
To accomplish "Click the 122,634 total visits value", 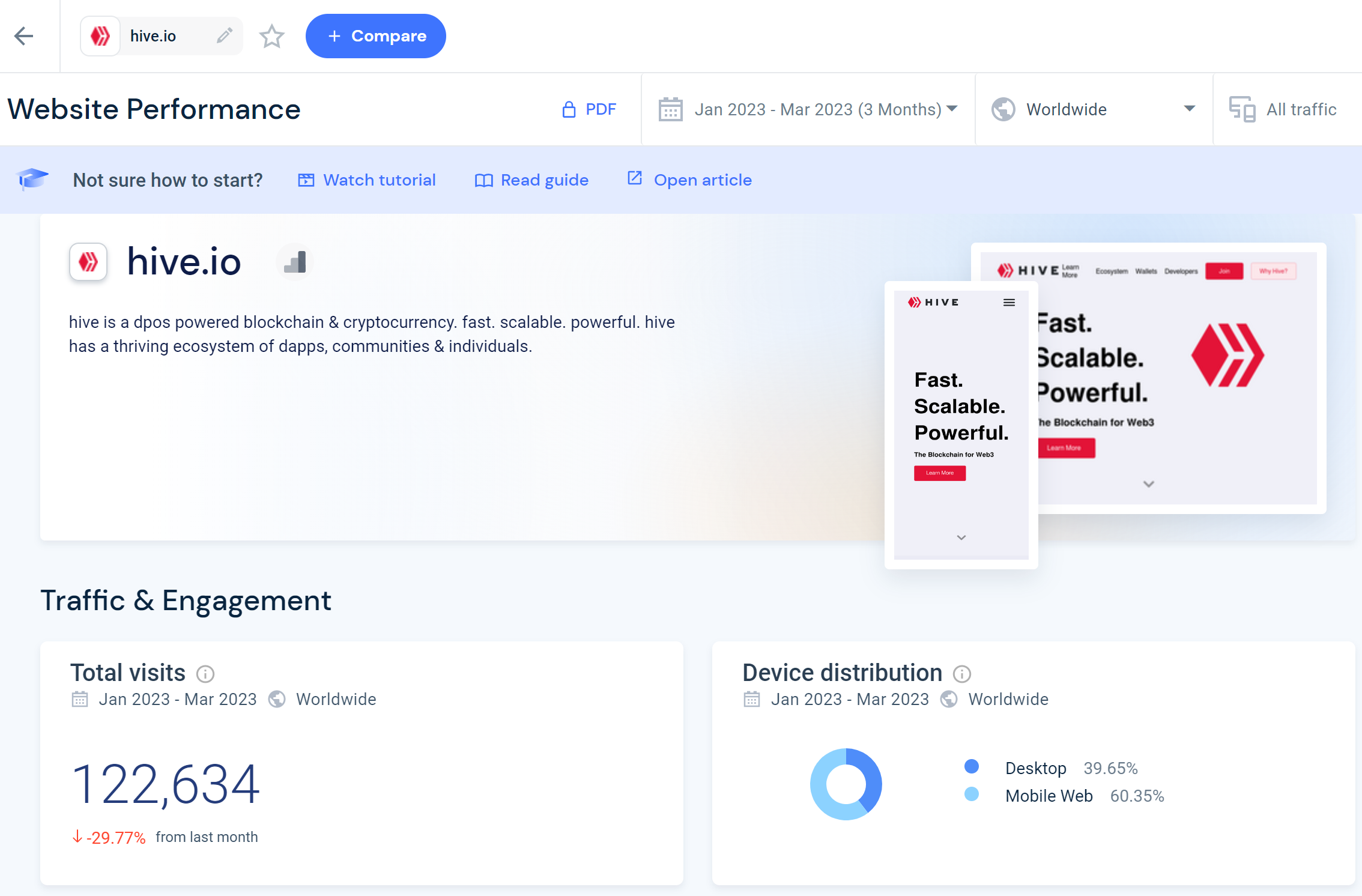I will pyautogui.click(x=166, y=784).
